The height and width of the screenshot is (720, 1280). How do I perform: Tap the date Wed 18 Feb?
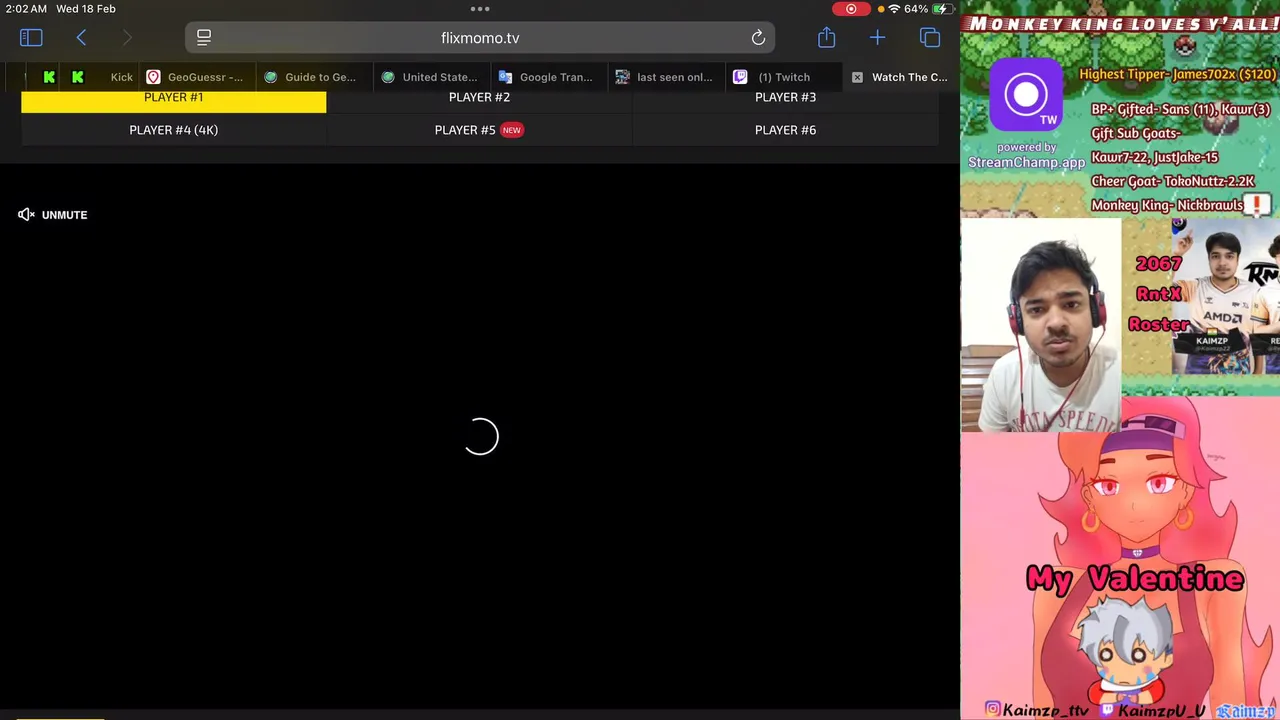(x=86, y=9)
